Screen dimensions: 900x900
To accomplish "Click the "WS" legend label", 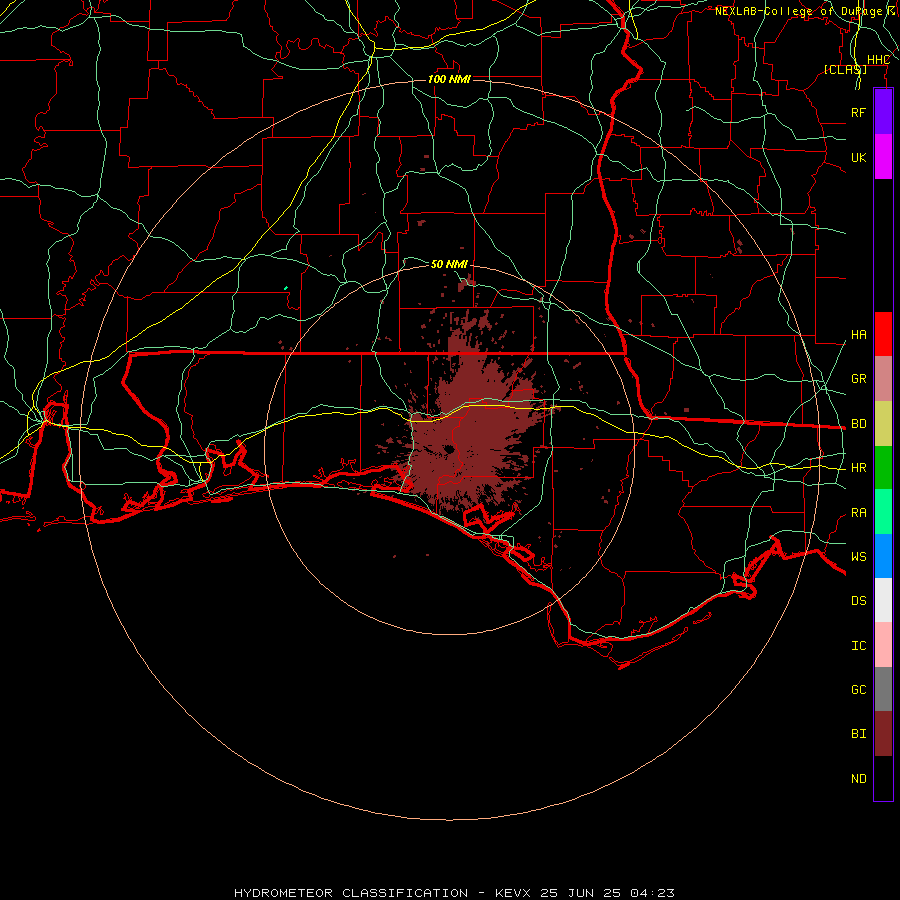I will tap(859, 556).
